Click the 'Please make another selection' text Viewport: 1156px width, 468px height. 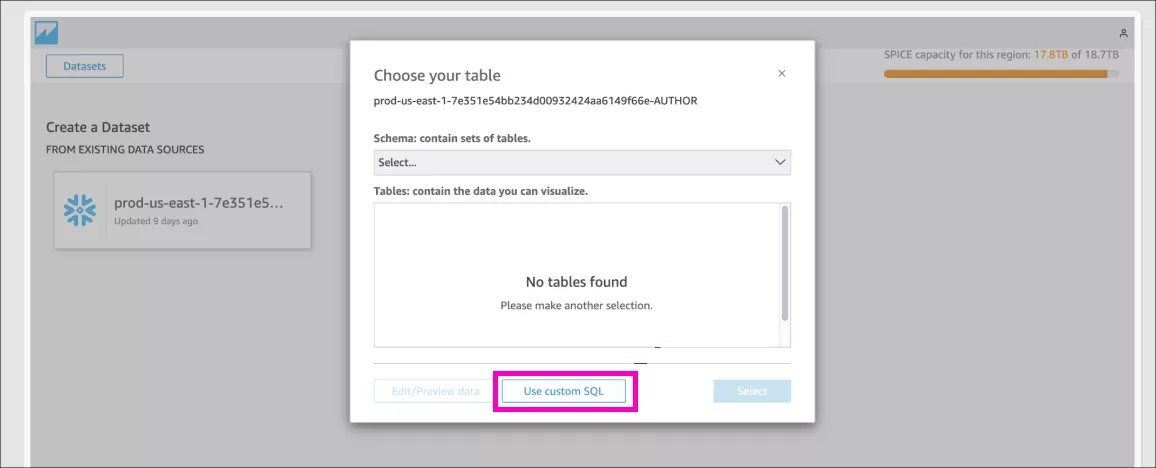576,305
